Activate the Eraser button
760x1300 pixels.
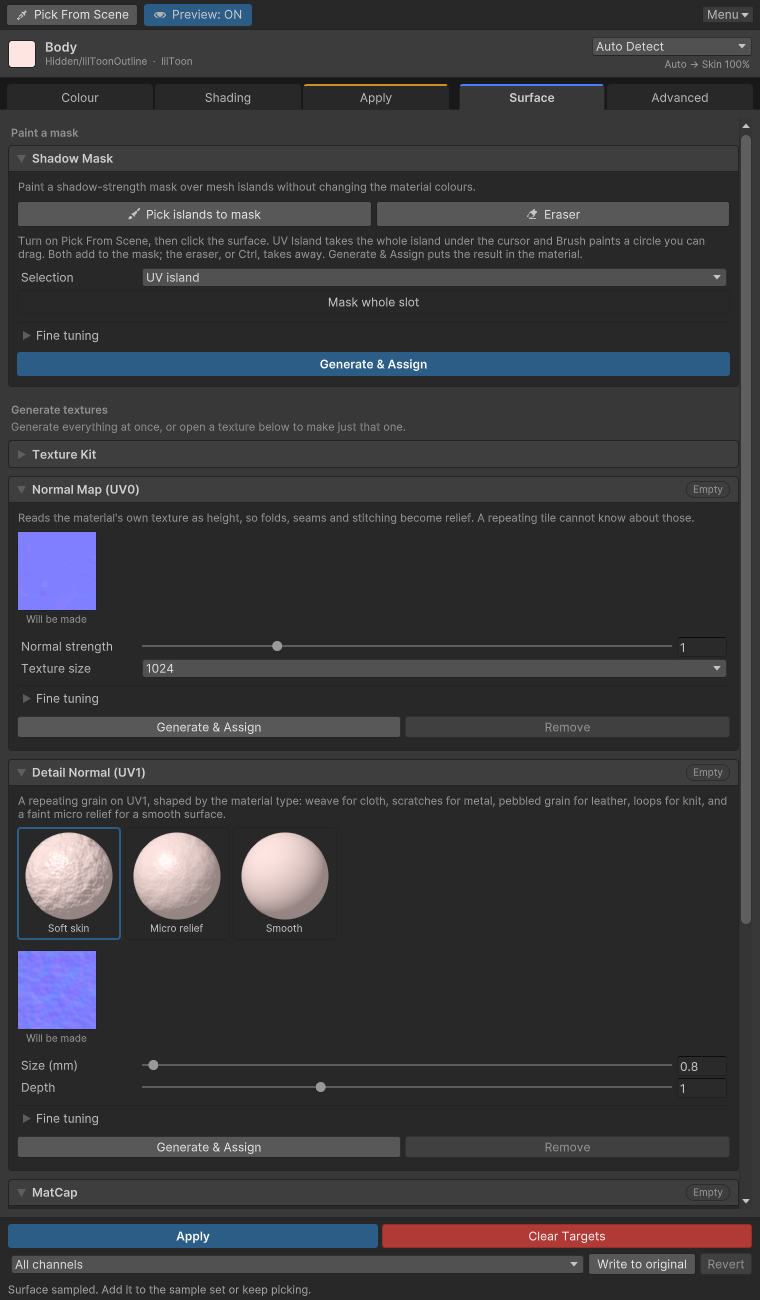click(x=553, y=214)
